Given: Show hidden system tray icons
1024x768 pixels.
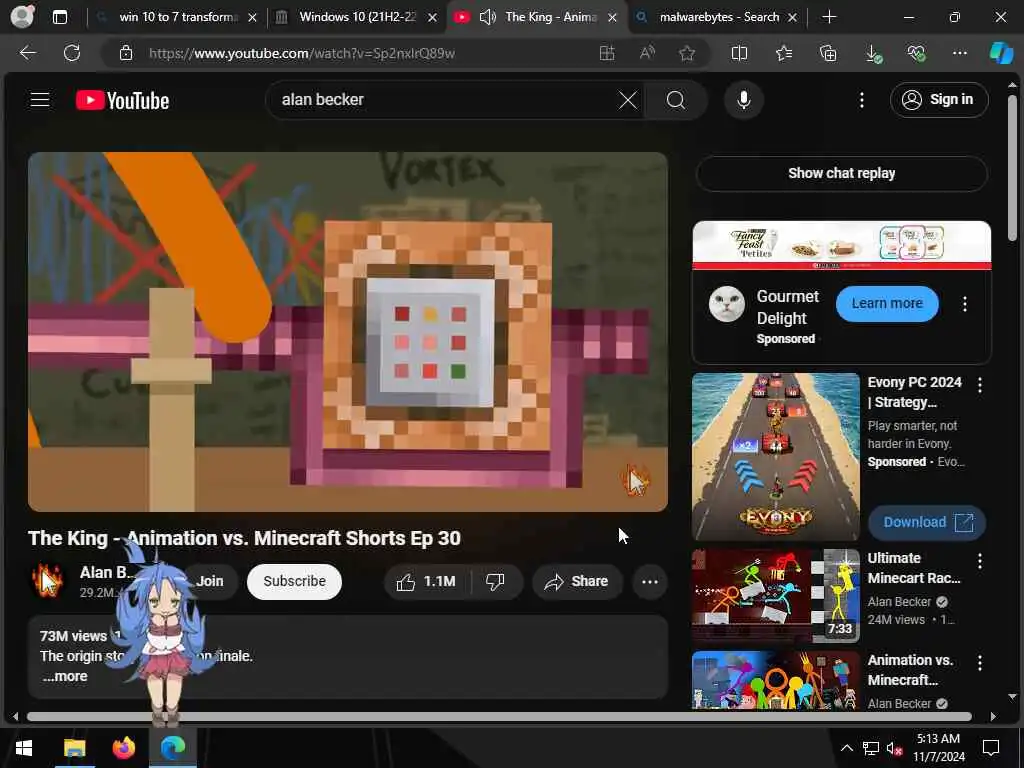Looking at the screenshot, I should click(x=846, y=748).
